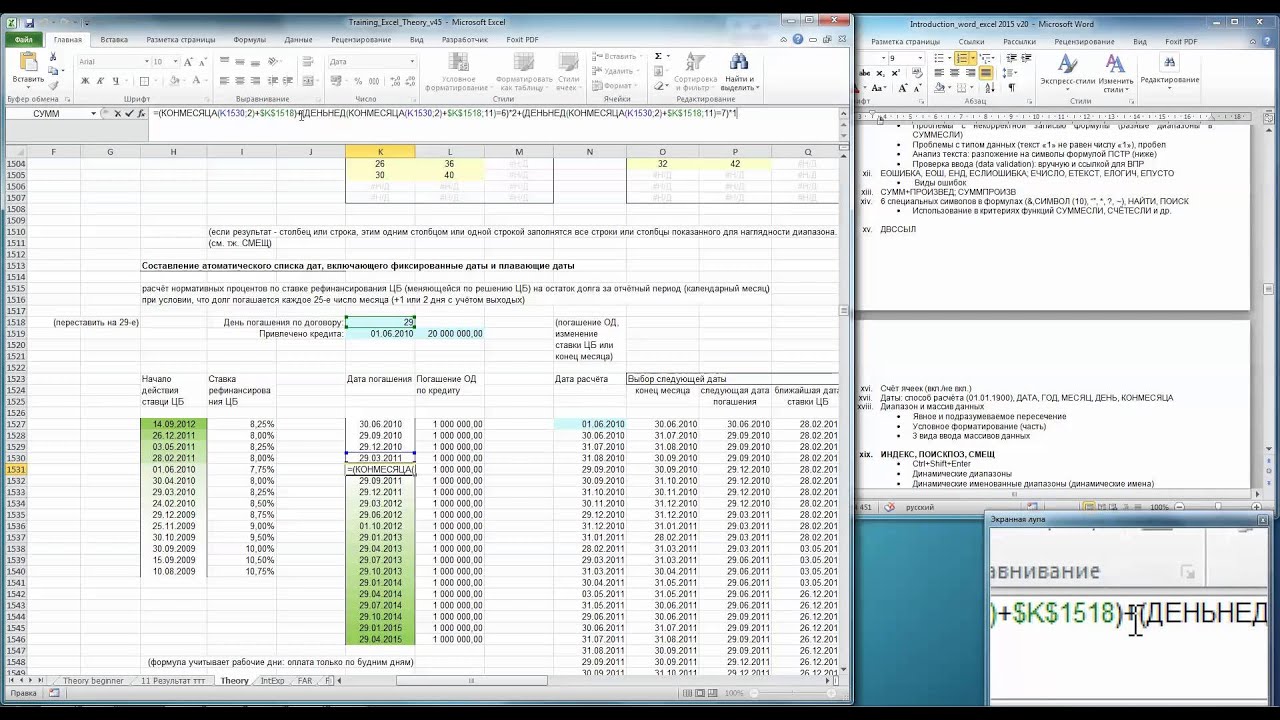Toggle numbered list button in Word
The image size is (1280, 720).
tap(964, 59)
